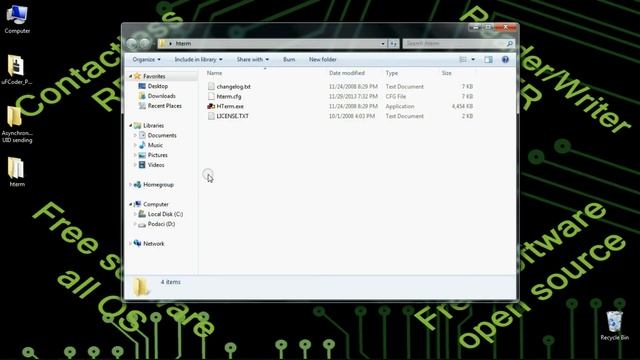The image size is (640, 360).
Task: Open the Share with dropdown
Action: (253, 60)
